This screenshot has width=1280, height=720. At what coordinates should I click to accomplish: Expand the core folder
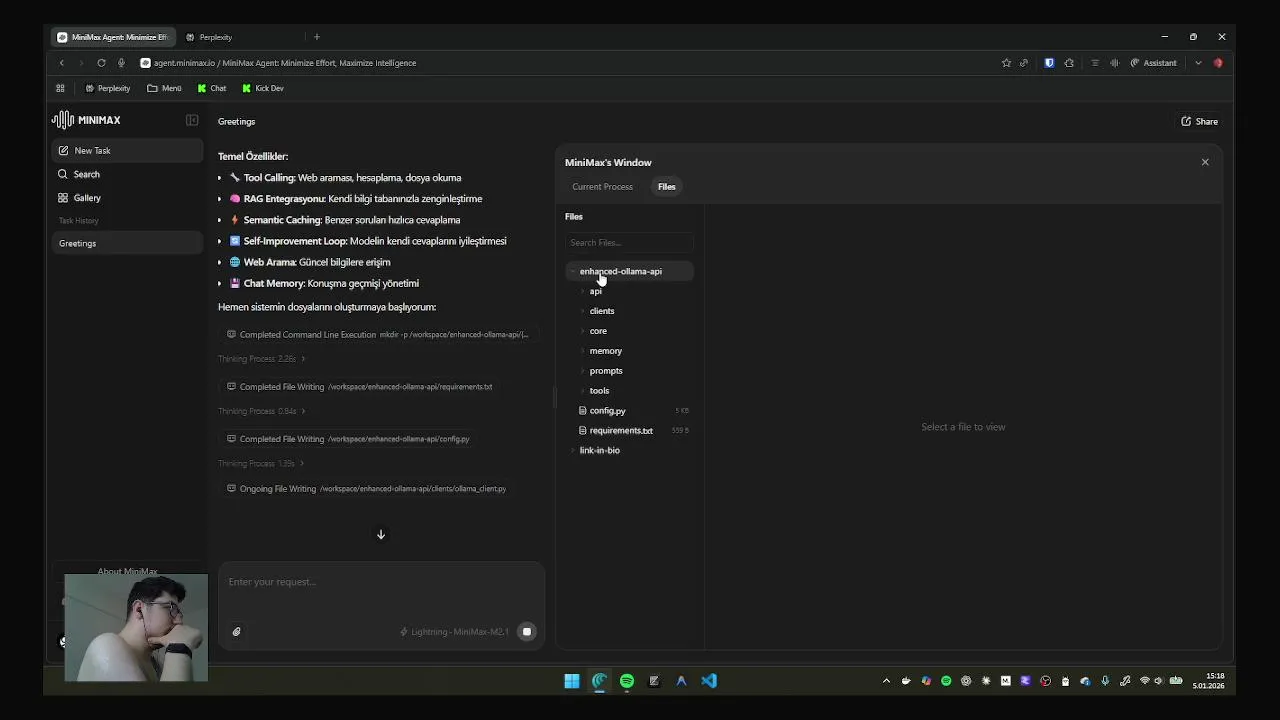pos(598,331)
